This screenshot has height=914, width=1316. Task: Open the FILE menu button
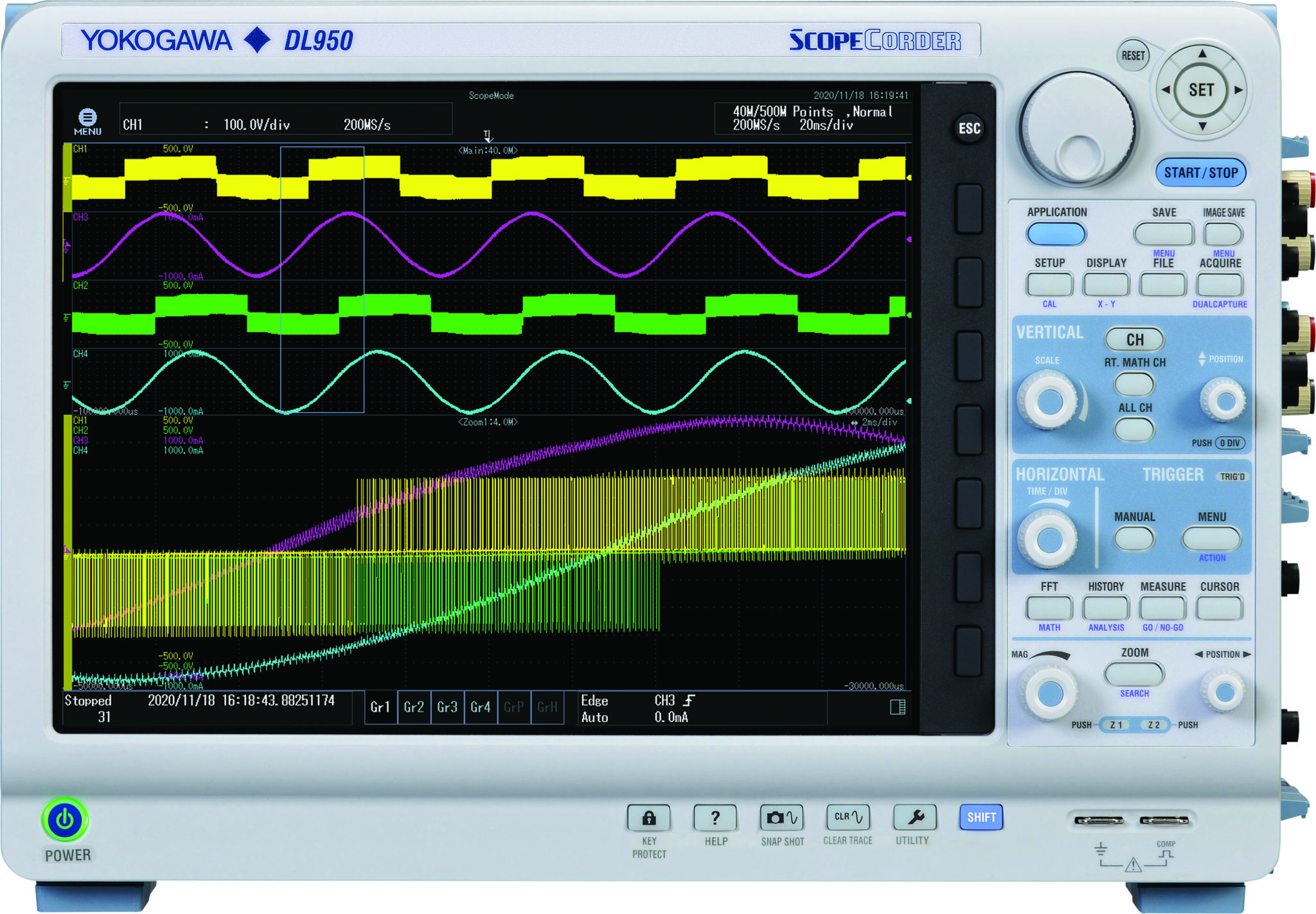(x=1163, y=283)
